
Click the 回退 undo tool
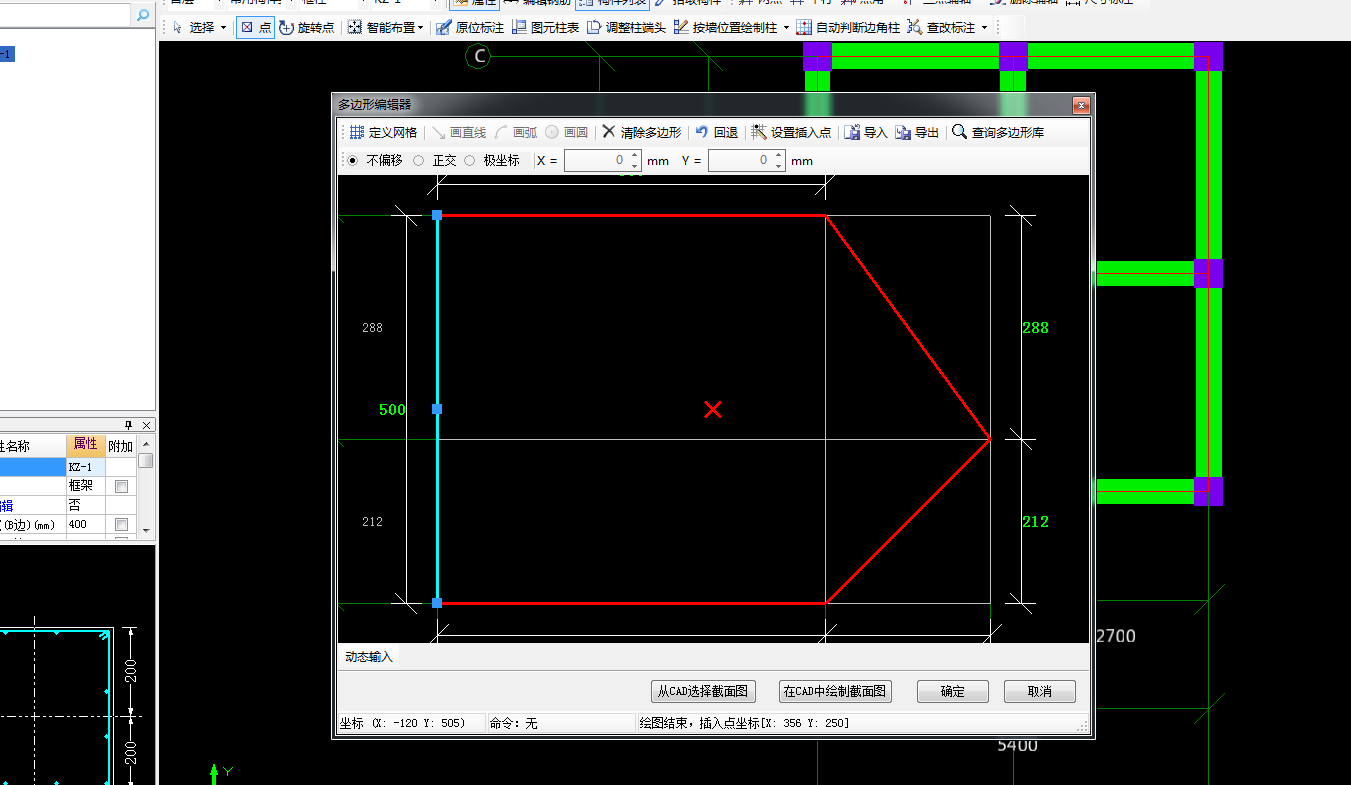pyautogui.click(x=716, y=132)
